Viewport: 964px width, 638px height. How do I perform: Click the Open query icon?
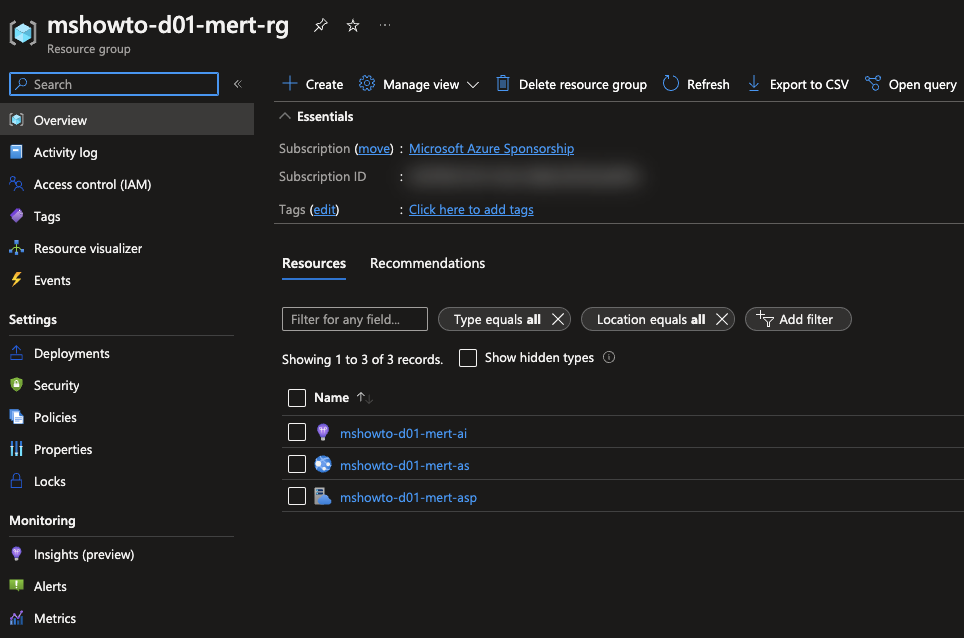tap(873, 84)
